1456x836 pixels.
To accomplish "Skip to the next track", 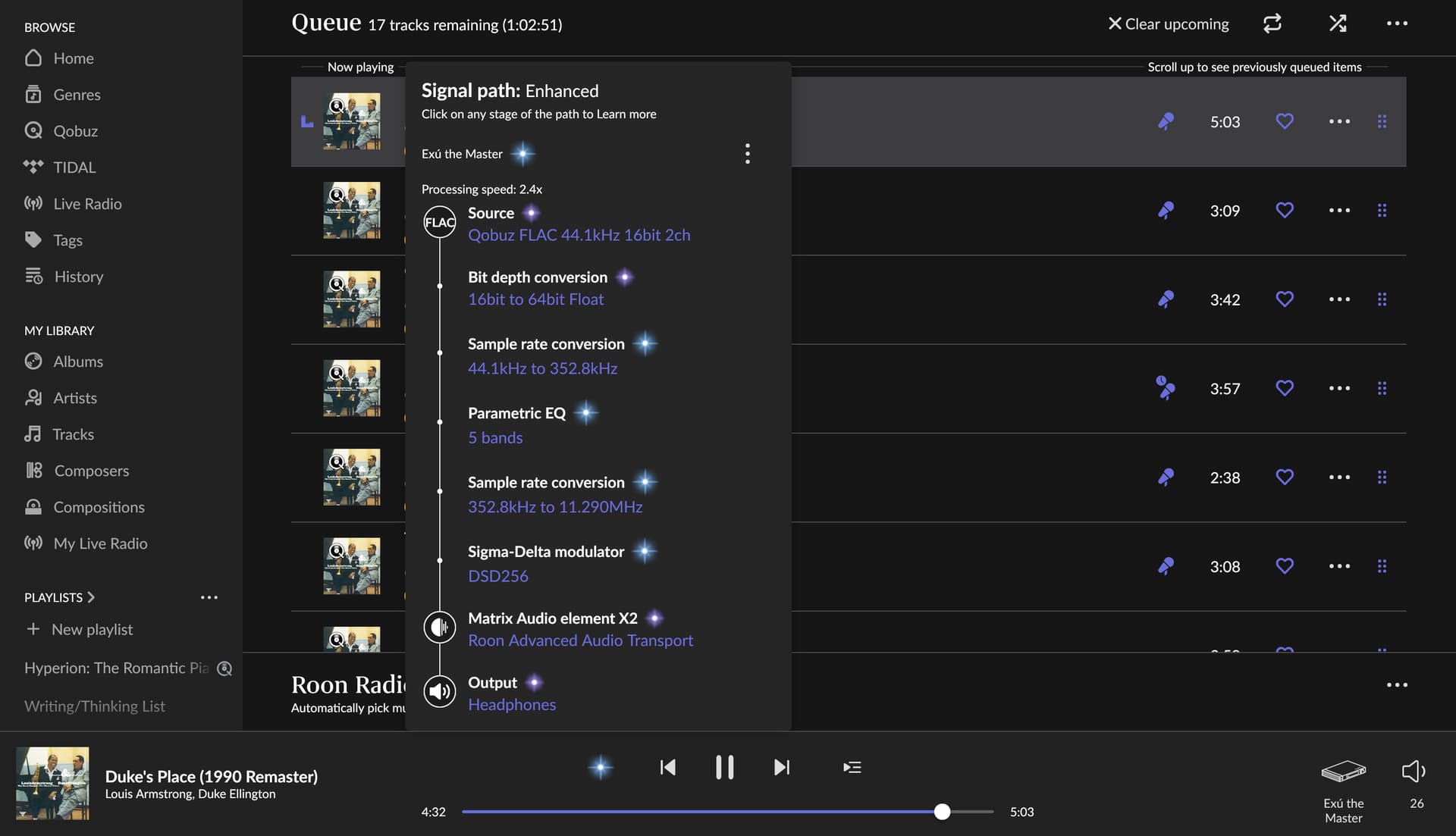I will tap(782, 767).
